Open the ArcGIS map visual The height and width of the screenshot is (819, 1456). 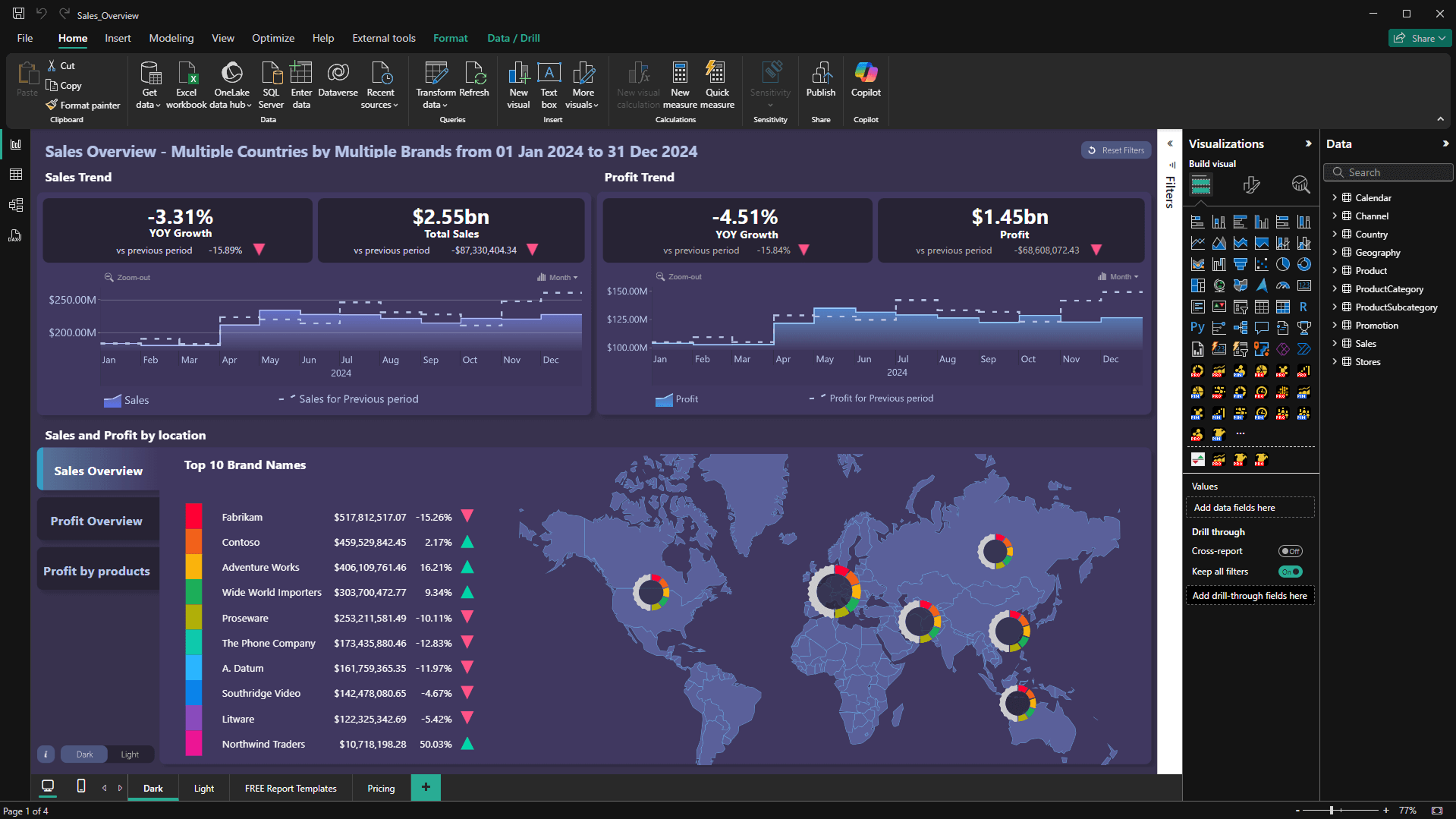tap(1263, 285)
